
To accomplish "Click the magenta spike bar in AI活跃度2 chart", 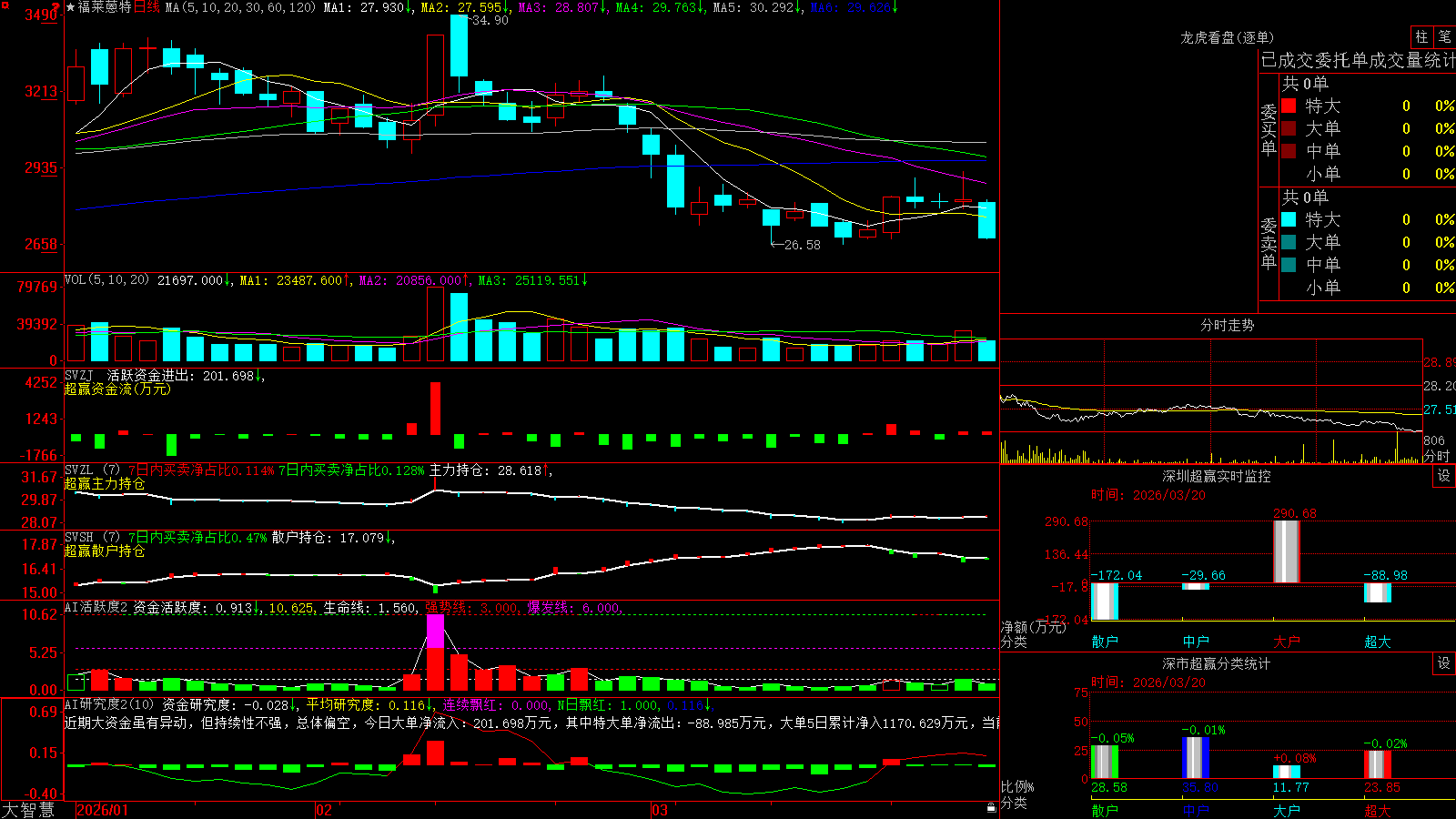I will (x=435, y=631).
